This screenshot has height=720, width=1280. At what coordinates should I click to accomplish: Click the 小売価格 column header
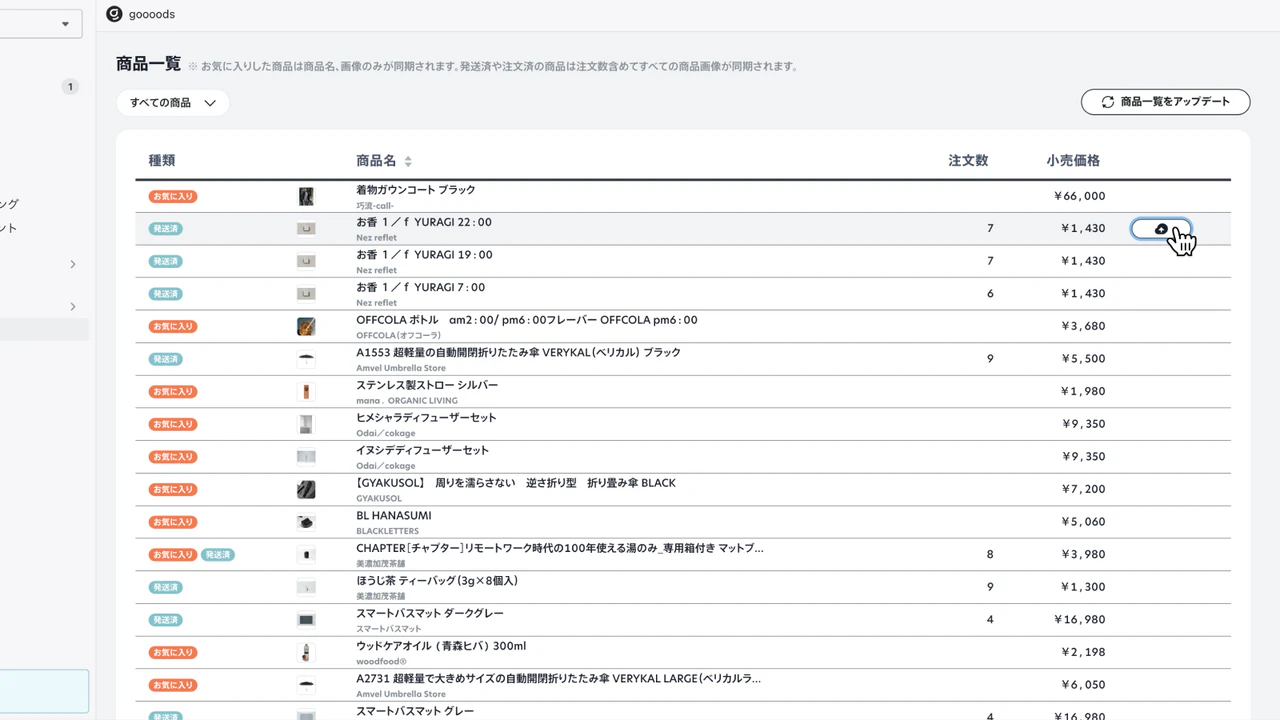point(1073,161)
